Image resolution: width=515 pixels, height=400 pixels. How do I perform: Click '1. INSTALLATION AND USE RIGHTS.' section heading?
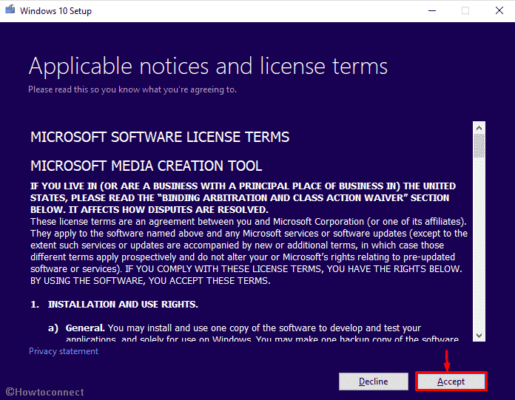114,304
